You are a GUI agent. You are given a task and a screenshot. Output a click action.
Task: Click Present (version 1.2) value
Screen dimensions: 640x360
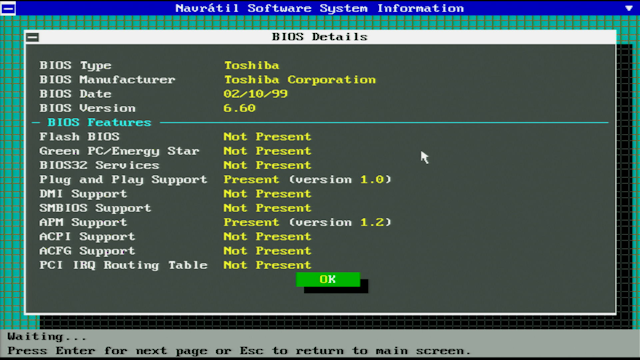[307, 222]
